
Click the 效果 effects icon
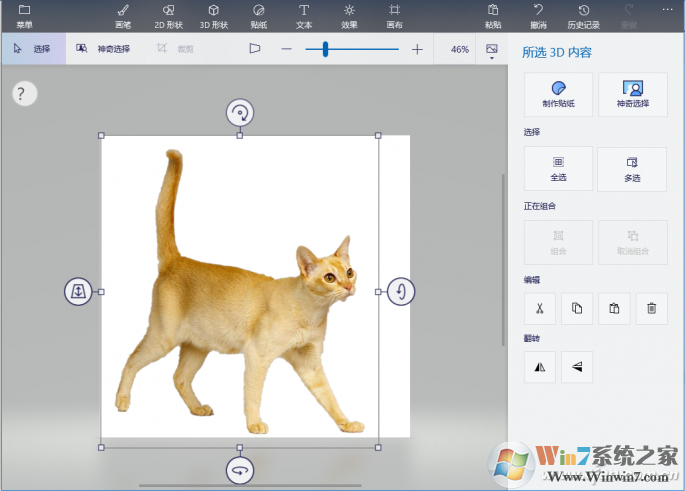(349, 15)
